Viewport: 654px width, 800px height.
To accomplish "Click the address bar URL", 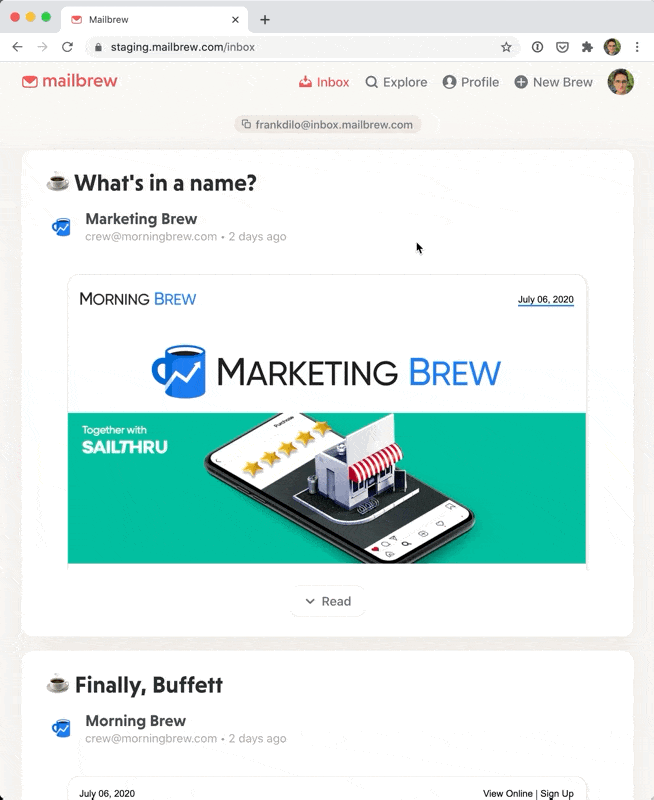I will tap(183, 47).
